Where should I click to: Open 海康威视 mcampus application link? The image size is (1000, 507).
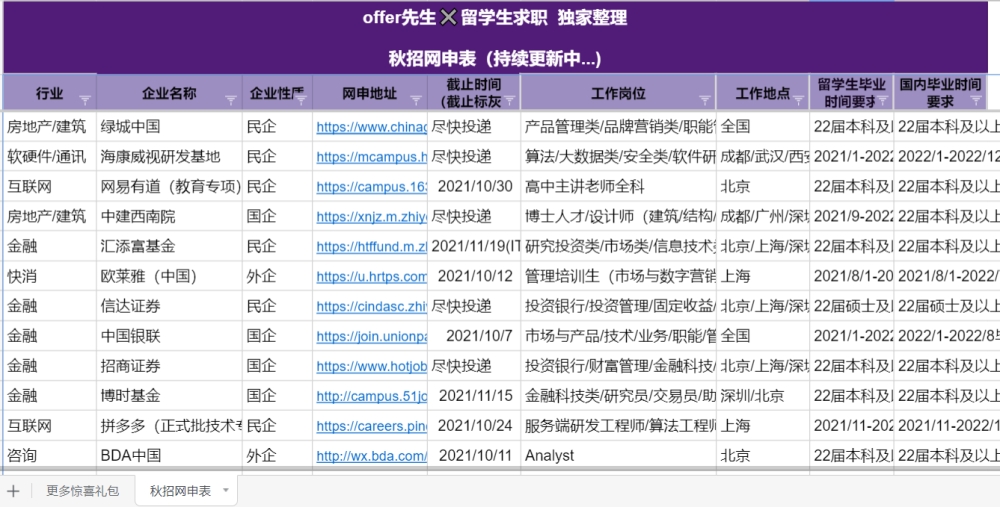(371, 157)
